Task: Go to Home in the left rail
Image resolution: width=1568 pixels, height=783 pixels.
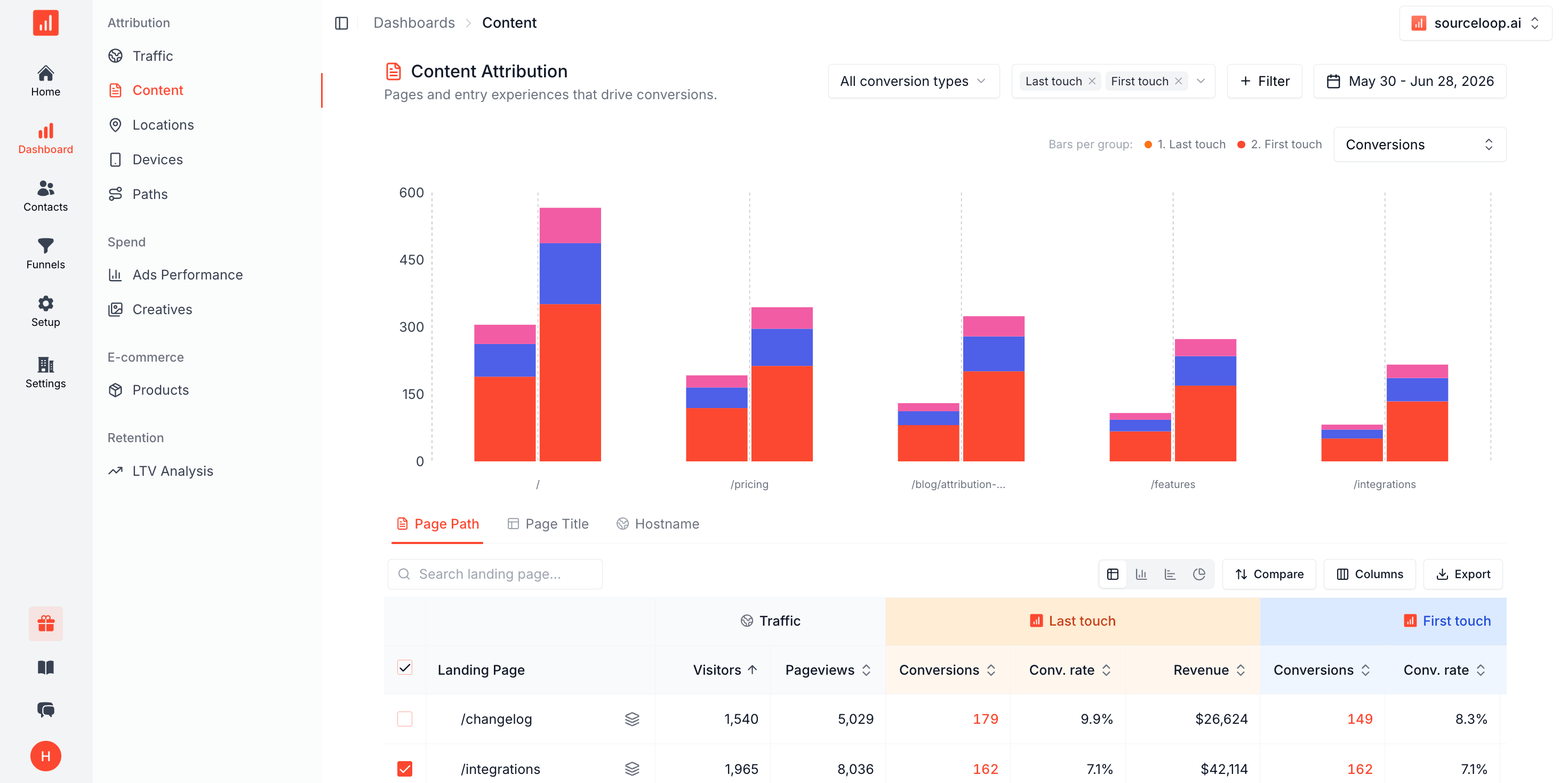Action: [x=46, y=81]
